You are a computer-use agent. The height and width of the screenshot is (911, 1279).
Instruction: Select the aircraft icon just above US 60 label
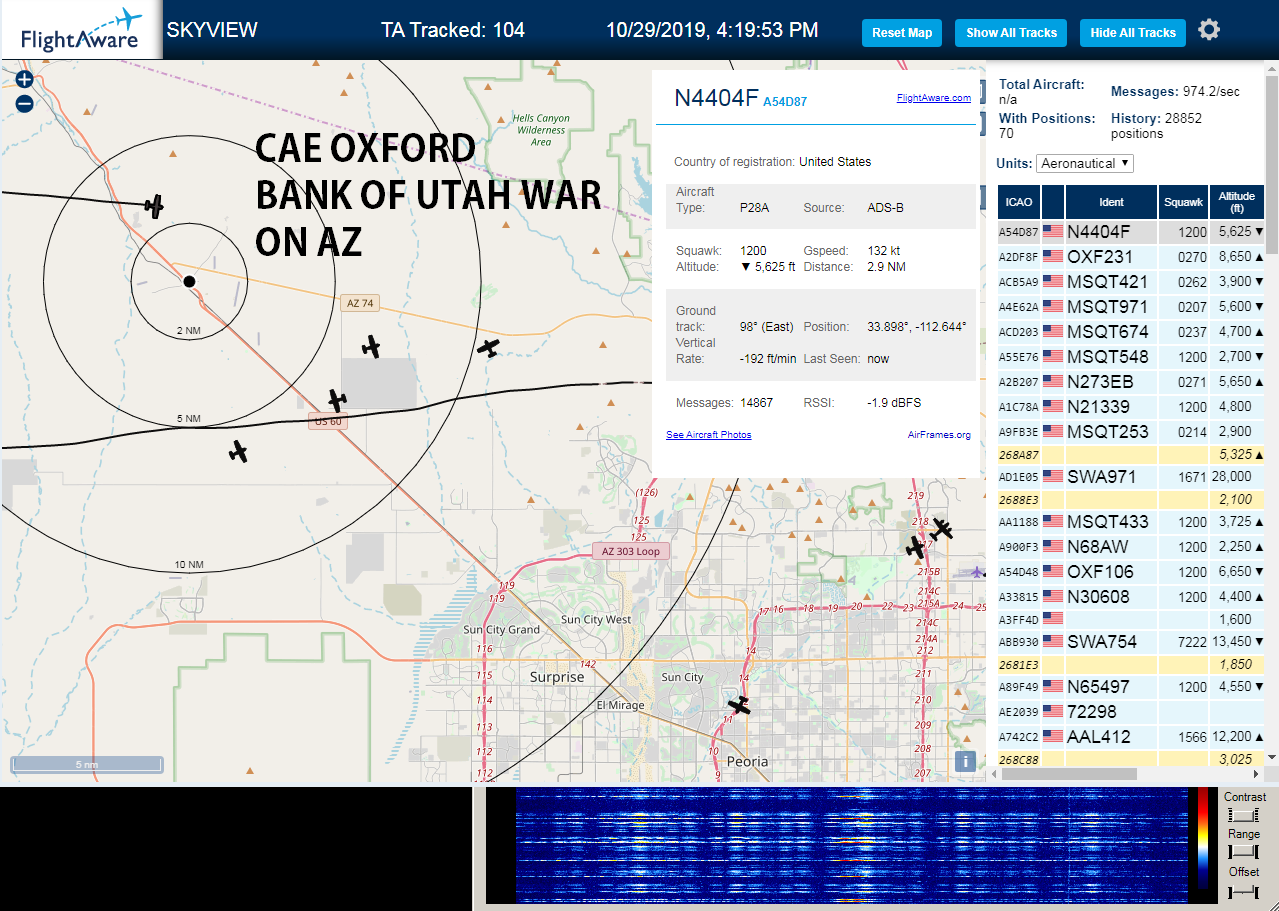337,401
